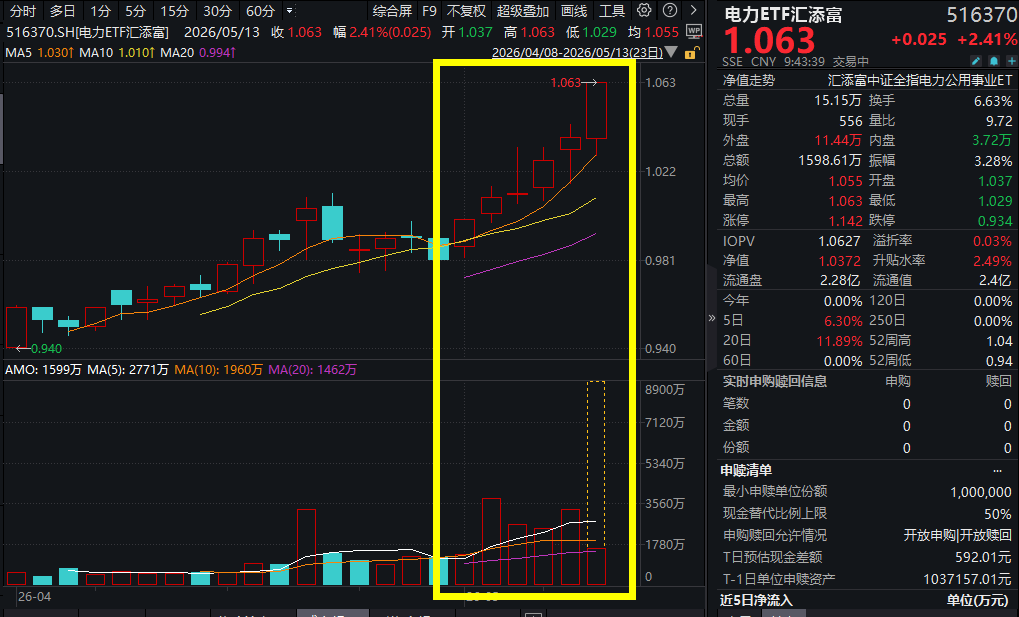Screen dimensions: 1019x617
Task: Open more options for 申赎清单 section
Action: click(x=998, y=470)
